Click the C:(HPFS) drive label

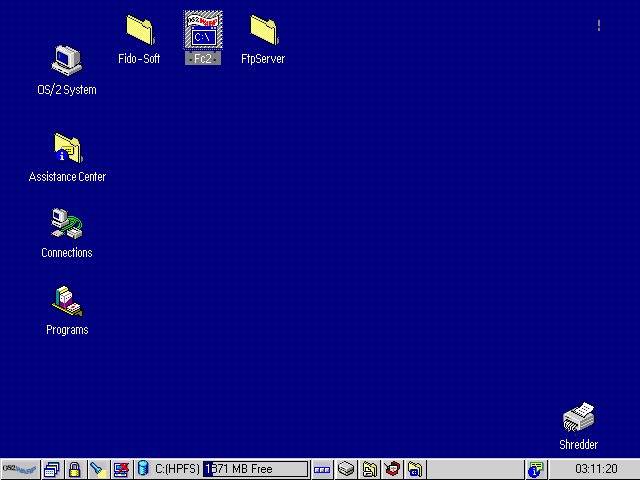[x=177, y=469]
